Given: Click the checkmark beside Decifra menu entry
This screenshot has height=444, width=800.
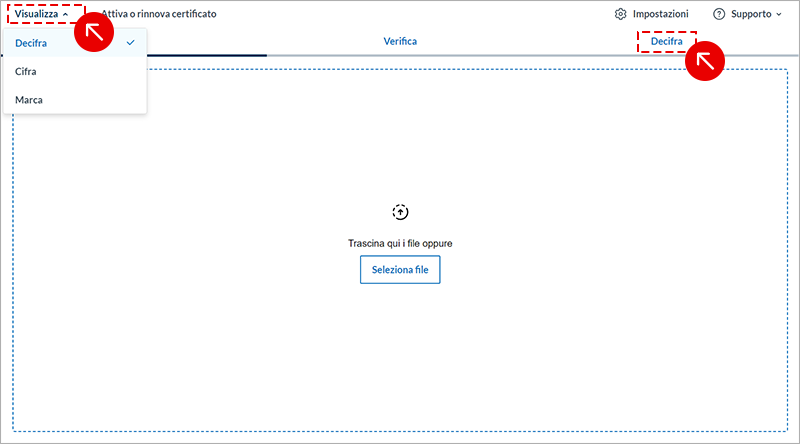Looking at the screenshot, I should tap(131, 43).
